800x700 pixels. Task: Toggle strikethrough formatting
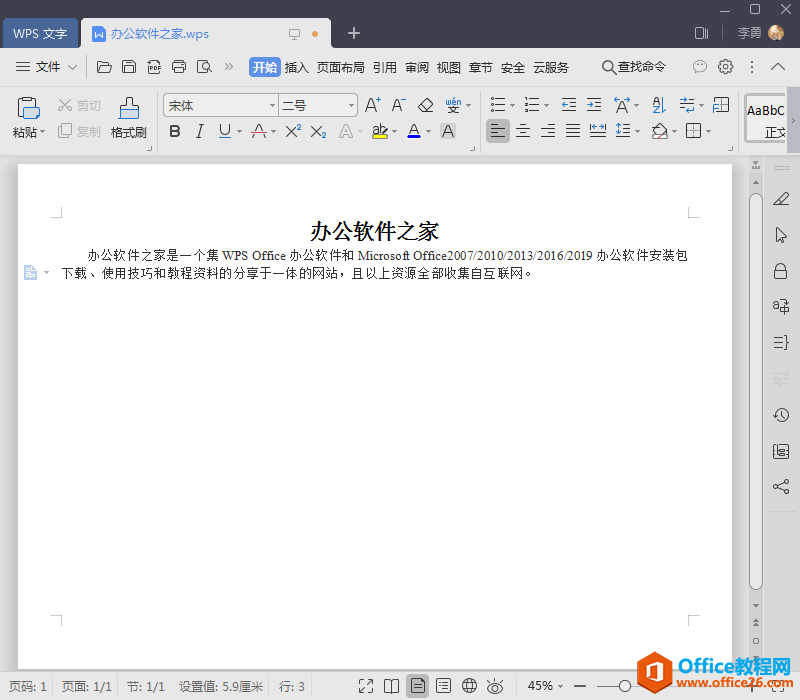pyautogui.click(x=259, y=132)
